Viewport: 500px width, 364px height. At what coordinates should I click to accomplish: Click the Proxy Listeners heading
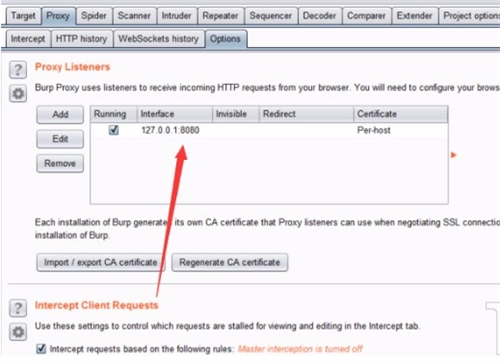pyautogui.click(x=72, y=67)
